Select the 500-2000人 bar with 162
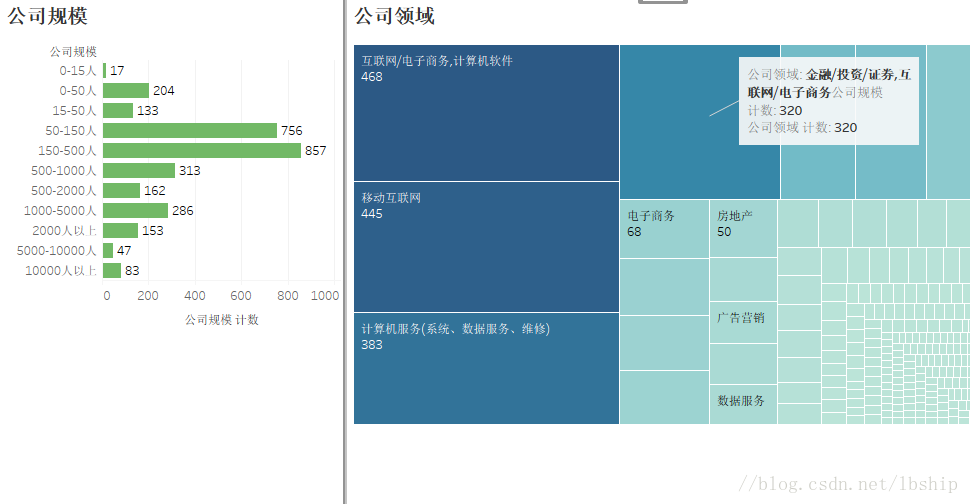 tap(121, 191)
